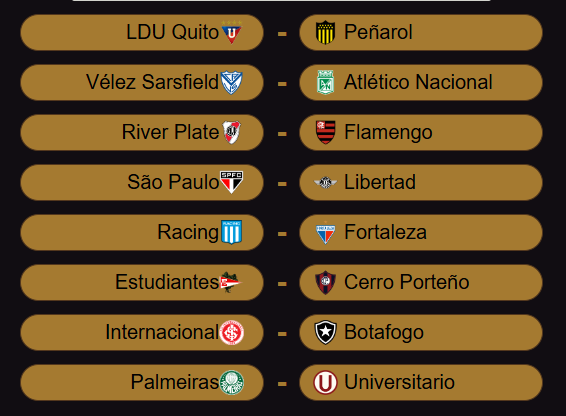Click the Flamengo team name text
This screenshot has width=566, height=416.
tap(388, 132)
